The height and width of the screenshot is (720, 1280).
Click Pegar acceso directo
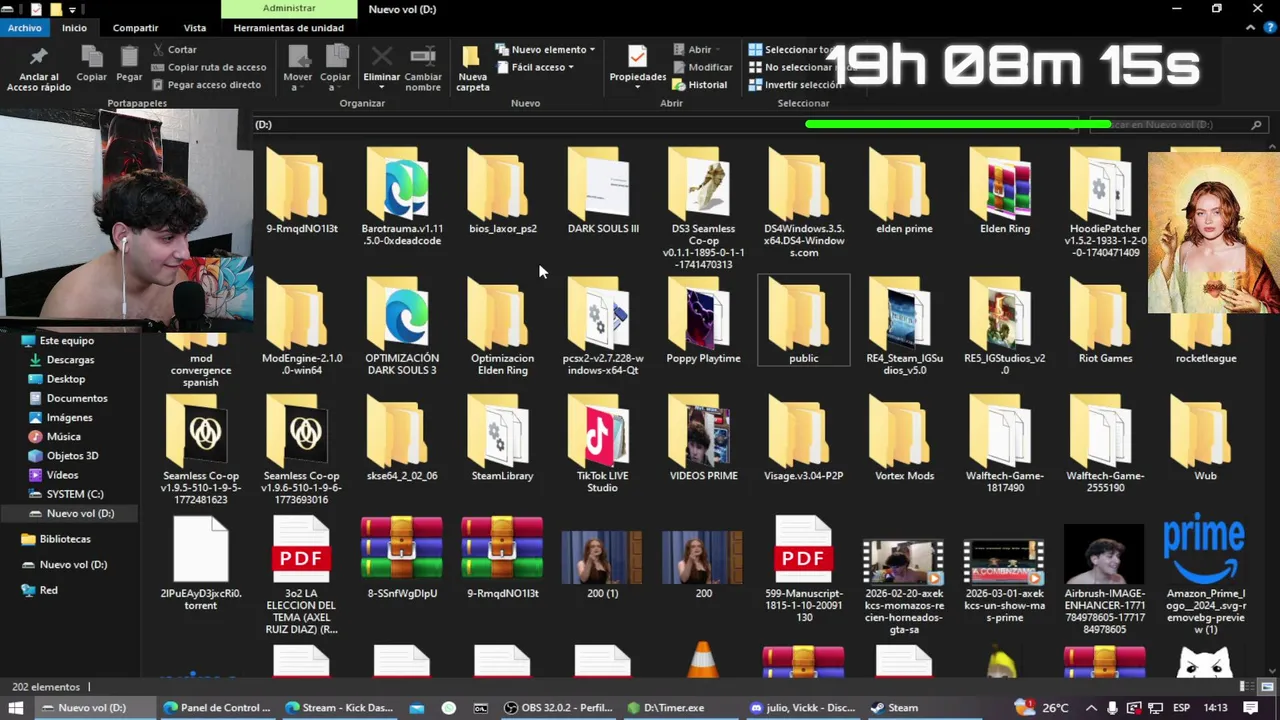pos(206,85)
